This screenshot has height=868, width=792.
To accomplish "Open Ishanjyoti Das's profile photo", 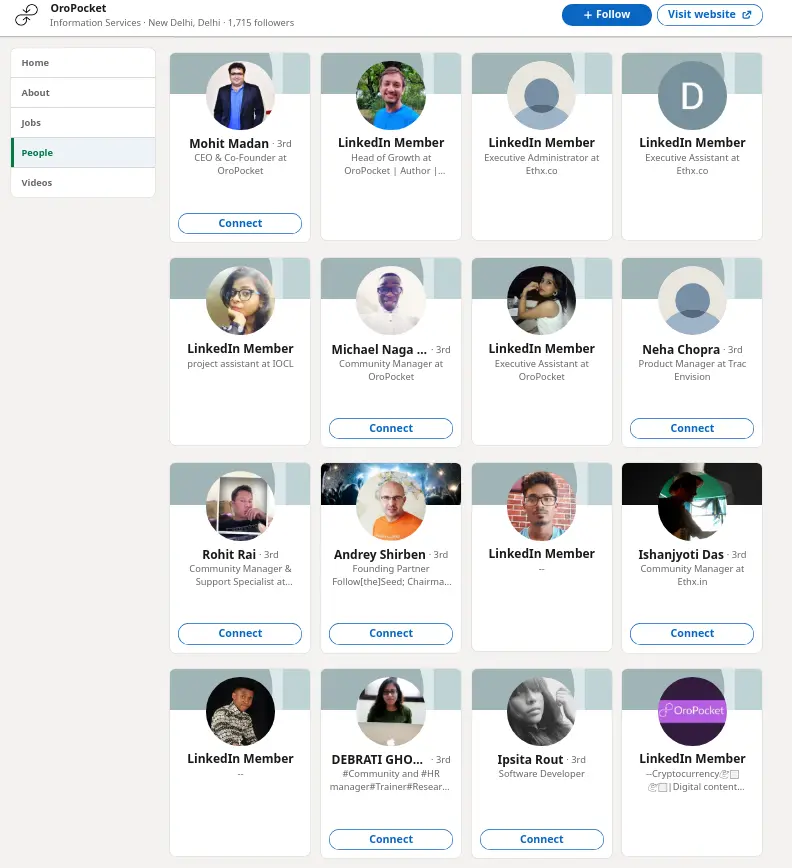I will tap(692, 505).
